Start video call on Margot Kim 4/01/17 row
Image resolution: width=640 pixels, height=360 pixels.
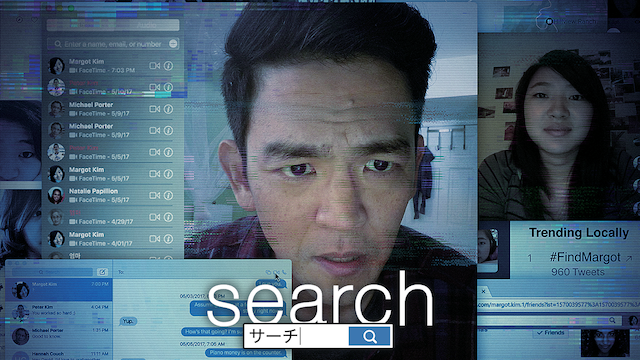pos(154,239)
